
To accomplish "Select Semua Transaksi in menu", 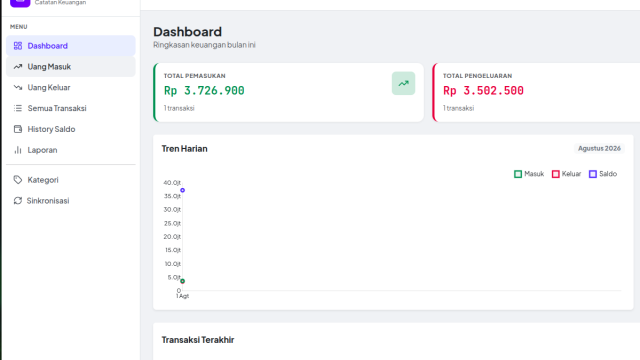I will point(71,108).
